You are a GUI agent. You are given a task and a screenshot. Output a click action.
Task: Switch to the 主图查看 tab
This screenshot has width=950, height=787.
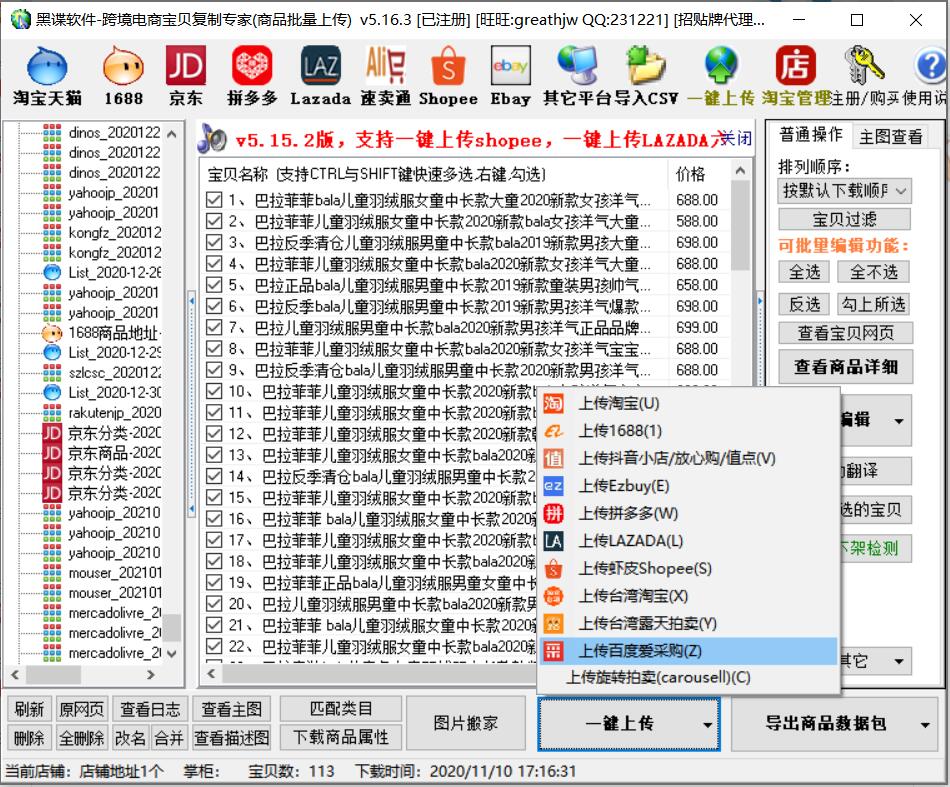pyautogui.click(x=890, y=137)
